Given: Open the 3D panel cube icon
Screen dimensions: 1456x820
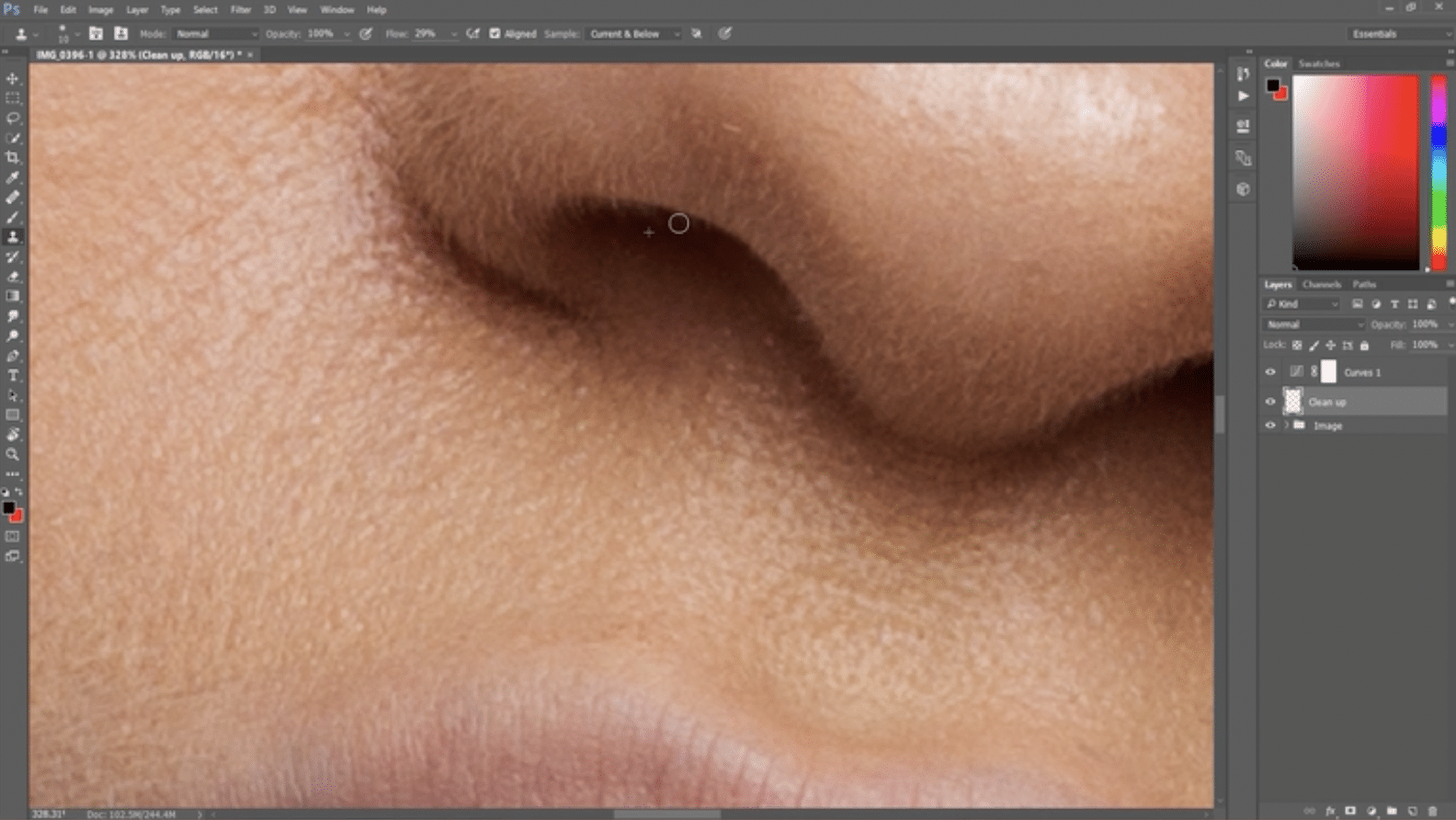Looking at the screenshot, I should [x=1243, y=188].
